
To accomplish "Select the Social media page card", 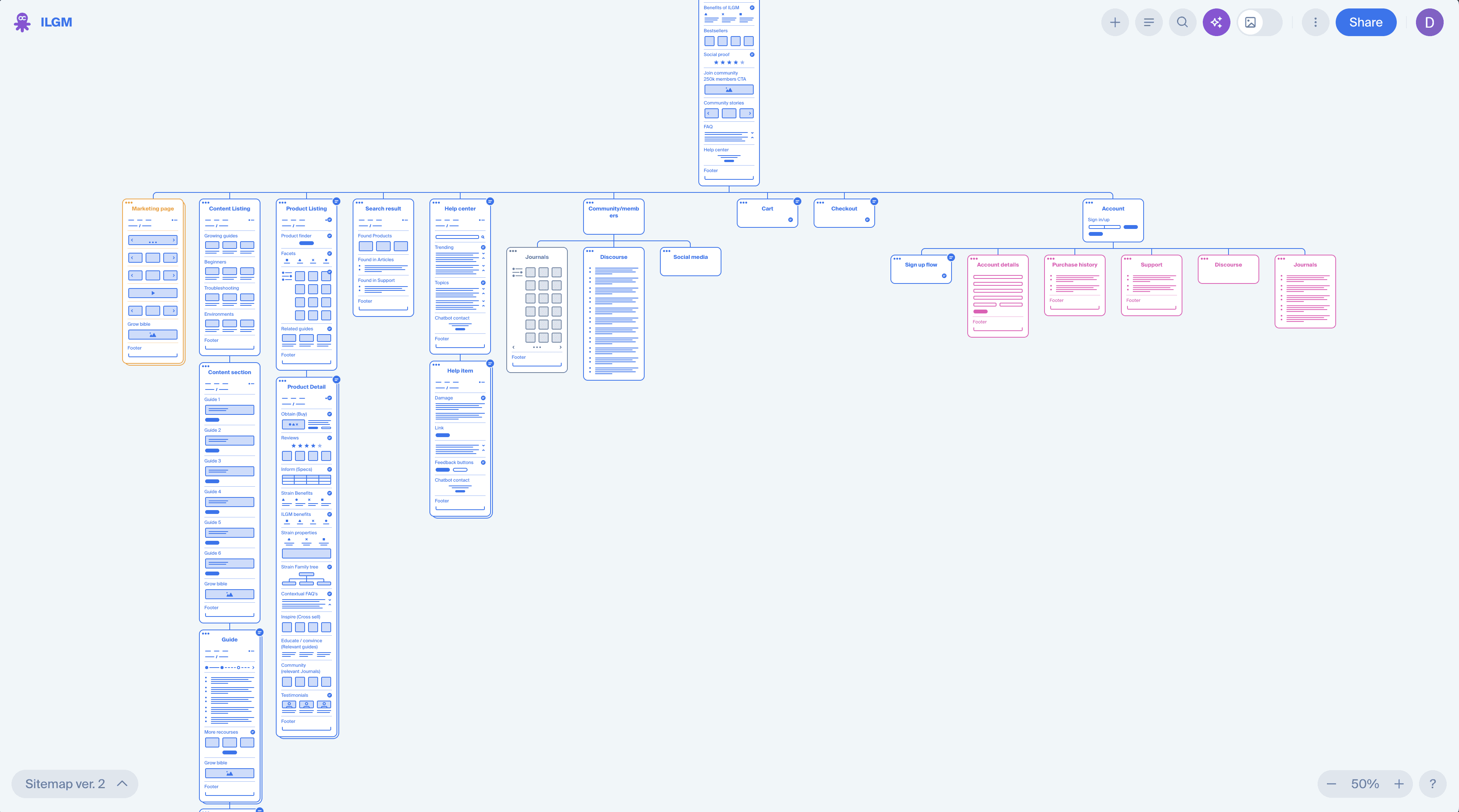I will pyautogui.click(x=690, y=262).
